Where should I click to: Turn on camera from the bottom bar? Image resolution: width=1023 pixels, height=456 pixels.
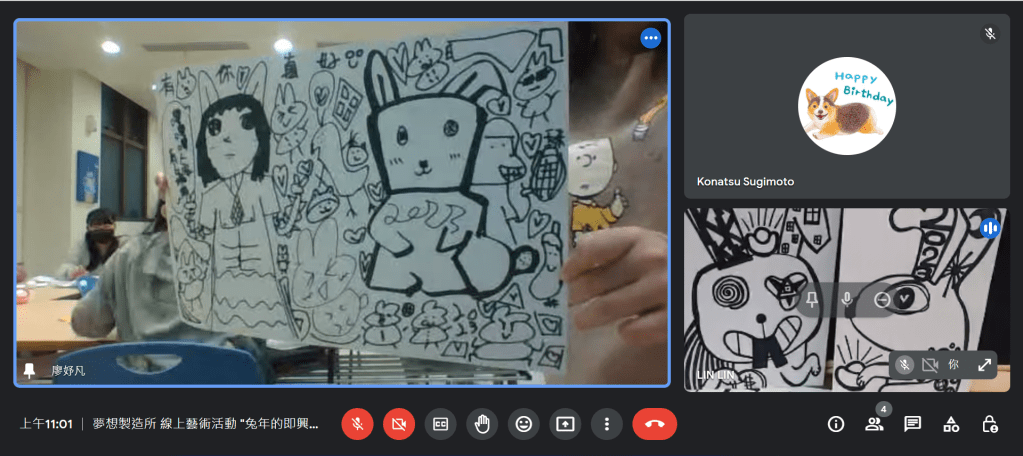pos(399,424)
